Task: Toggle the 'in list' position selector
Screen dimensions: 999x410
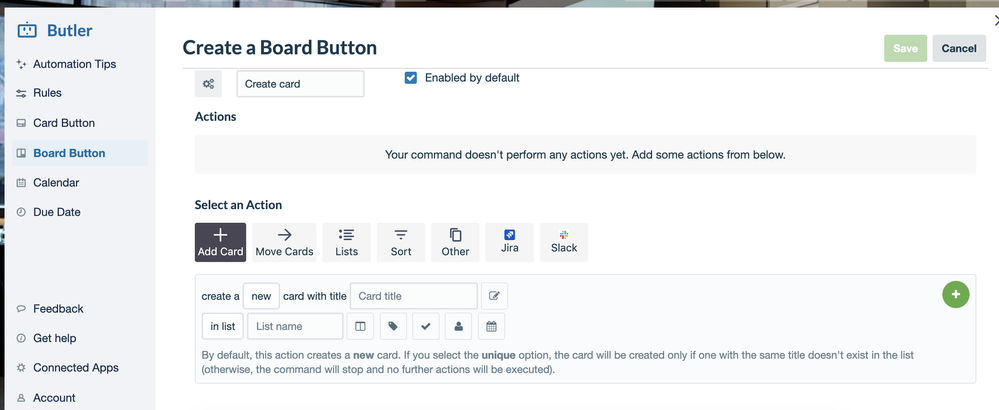Action: (223, 326)
